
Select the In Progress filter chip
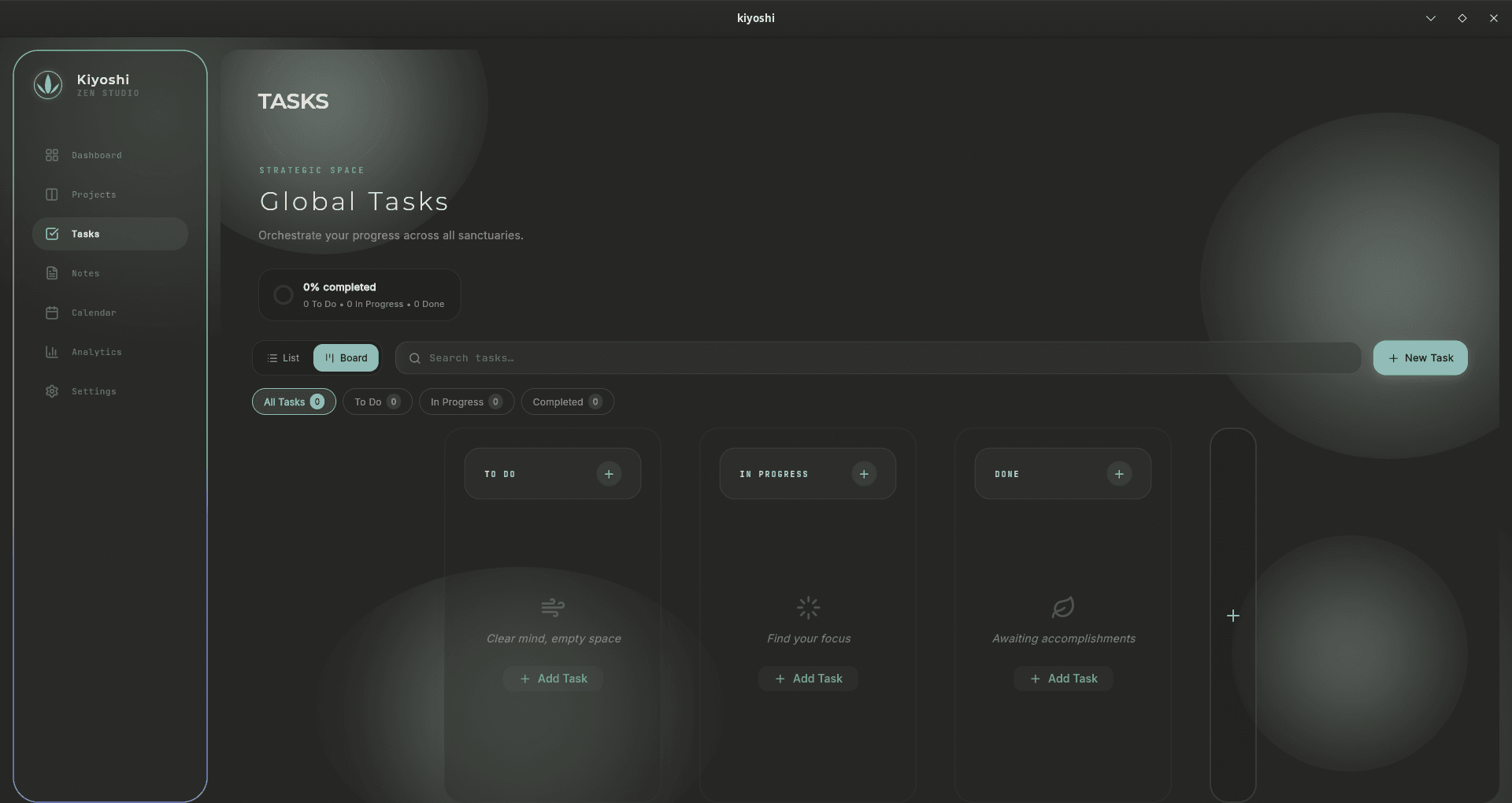466,401
